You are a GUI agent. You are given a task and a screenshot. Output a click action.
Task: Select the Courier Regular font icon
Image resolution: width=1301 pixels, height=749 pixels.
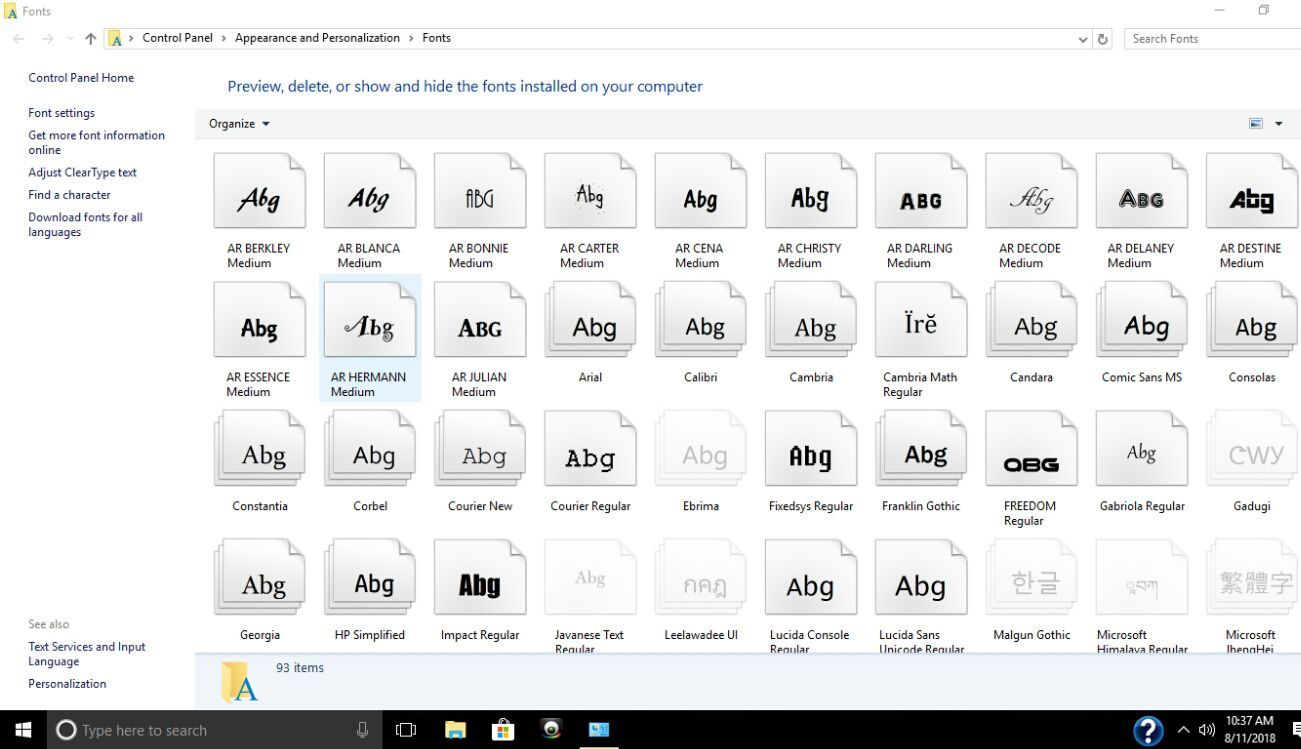pos(590,449)
